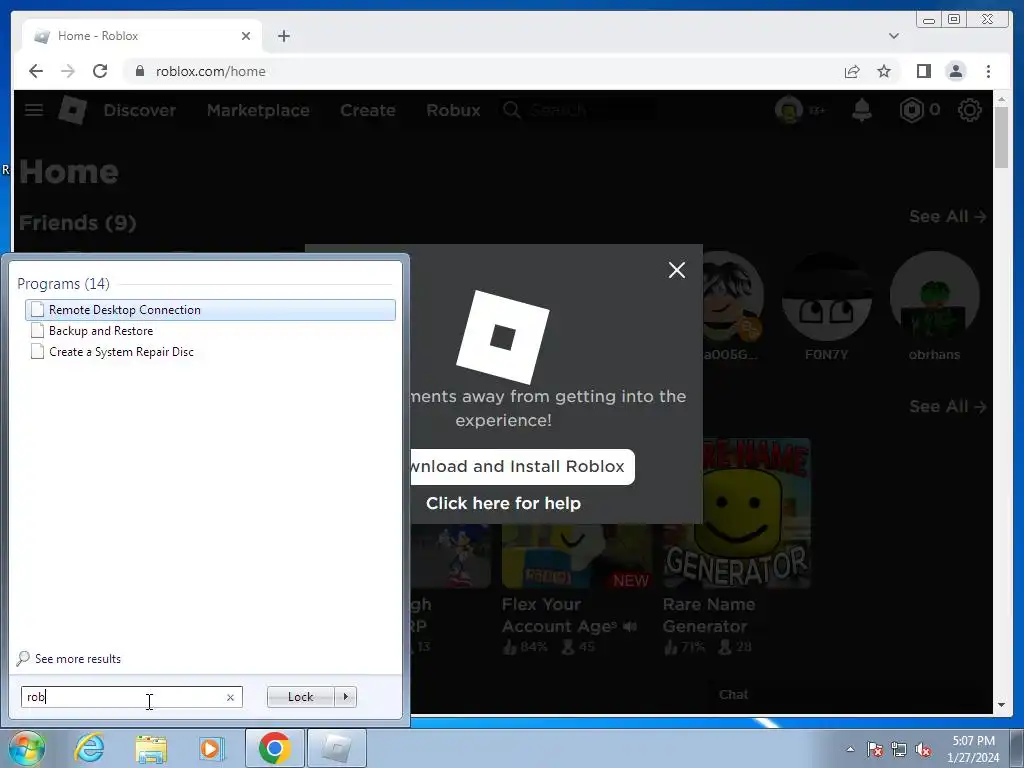Open Windows Media Player from taskbar

[x=211, y=748]
